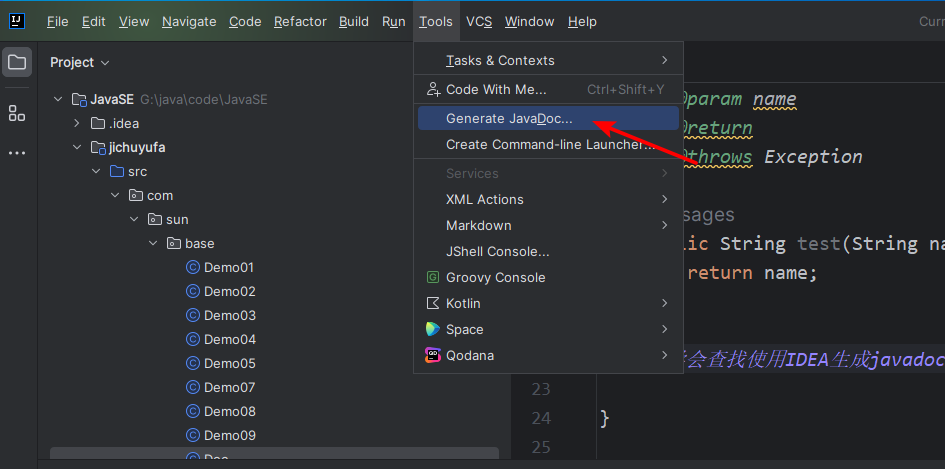Expand the Tasks & Contexts submenu
945x469 pixels.
pos(665,60)
